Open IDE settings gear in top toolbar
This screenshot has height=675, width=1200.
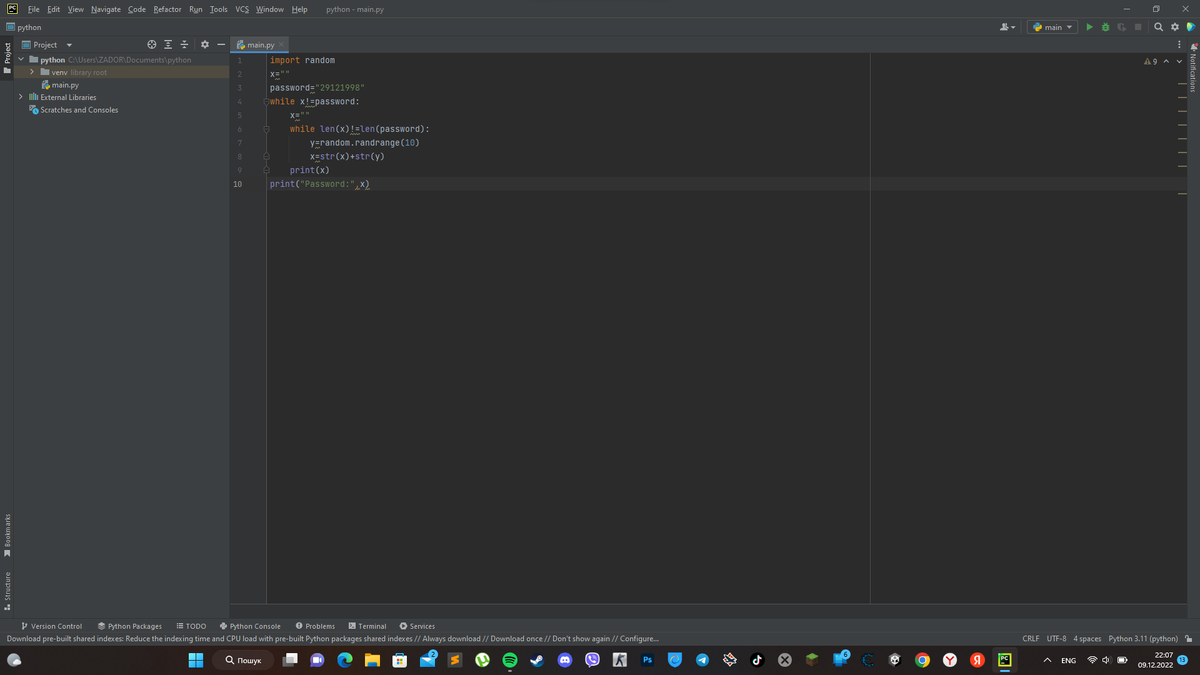coord(1174,27)
